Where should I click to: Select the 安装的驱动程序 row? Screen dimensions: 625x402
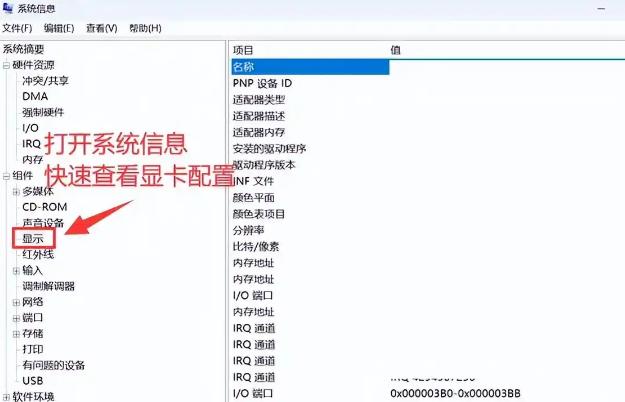(x=269, y=149)
